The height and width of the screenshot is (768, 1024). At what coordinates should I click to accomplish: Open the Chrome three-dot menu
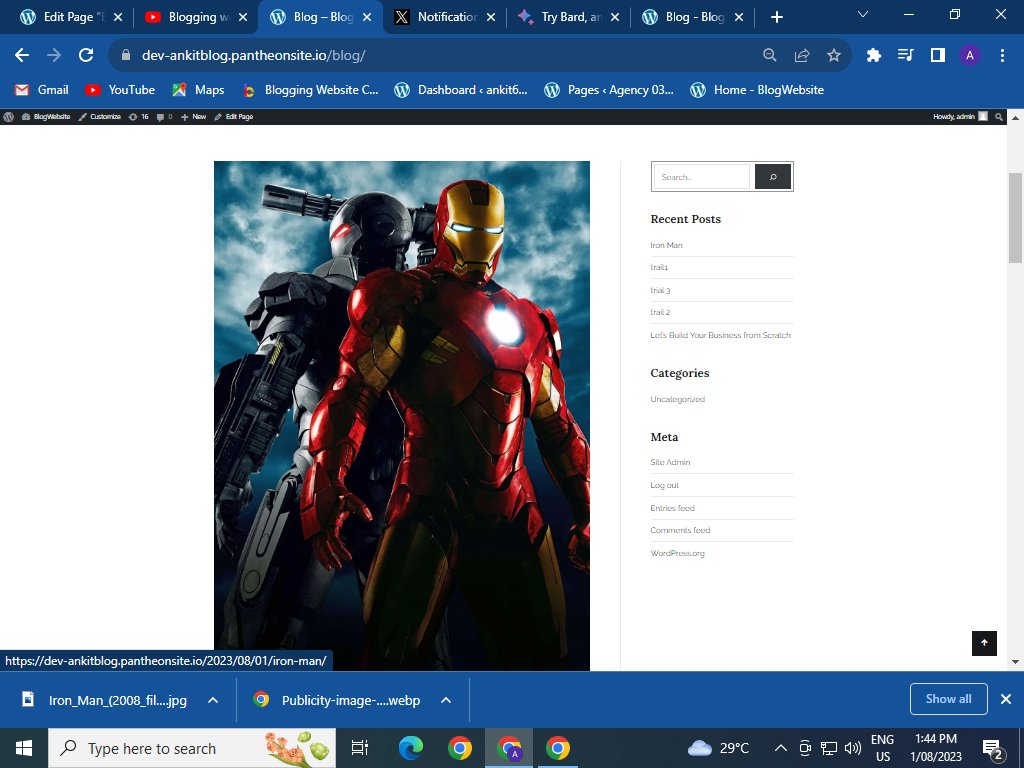(x=1002, y=56)
